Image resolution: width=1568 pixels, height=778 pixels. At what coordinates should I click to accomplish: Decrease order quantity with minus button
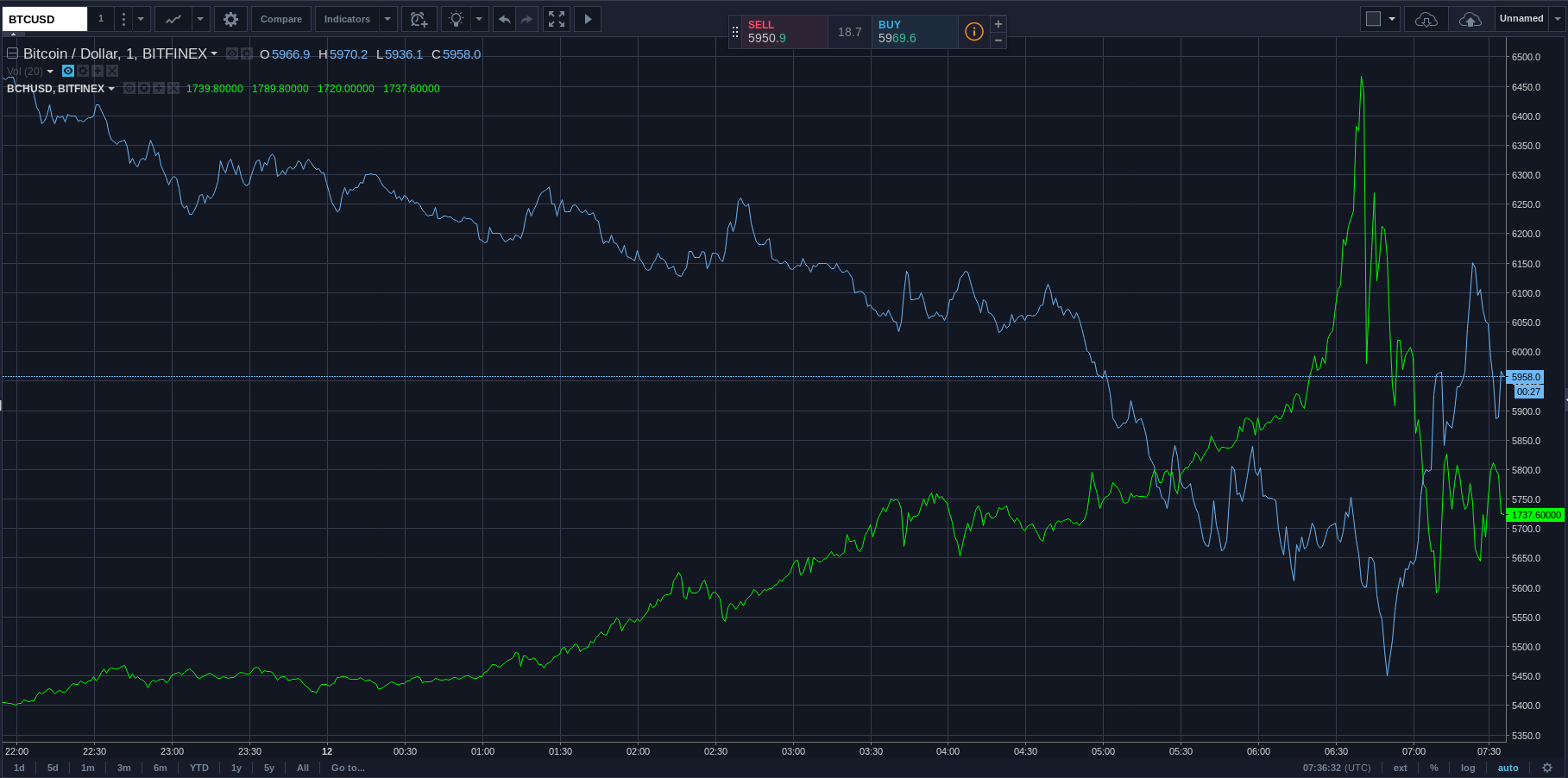(x=998, y=41)
